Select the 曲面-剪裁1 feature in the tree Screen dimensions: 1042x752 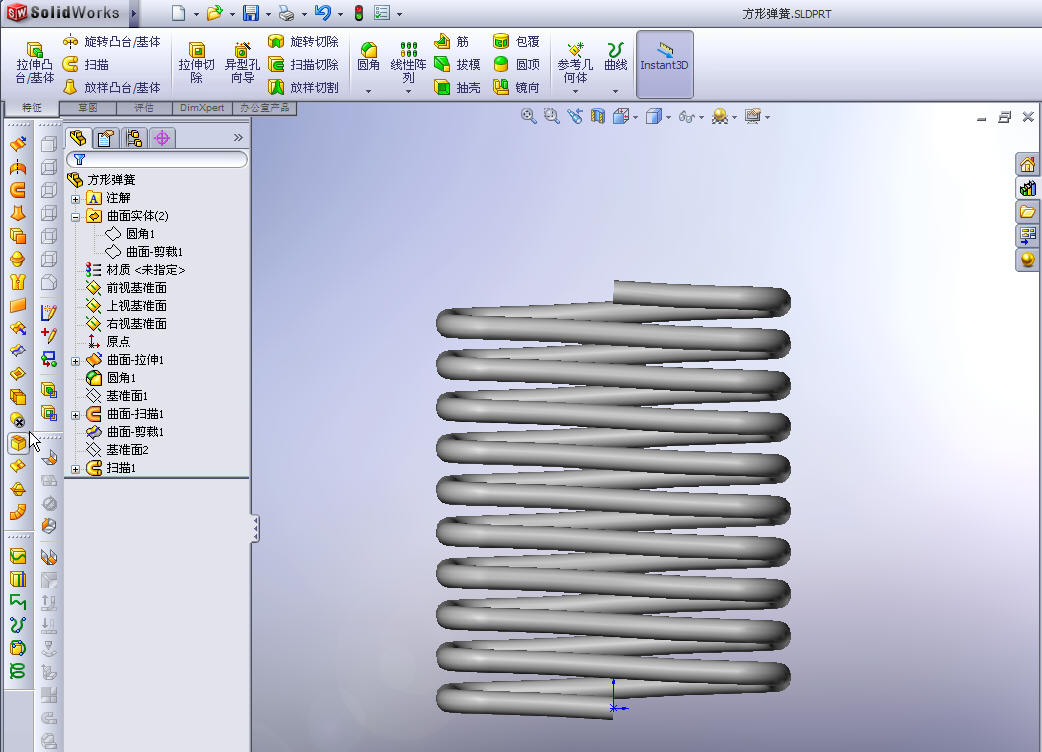click(125, 432)
